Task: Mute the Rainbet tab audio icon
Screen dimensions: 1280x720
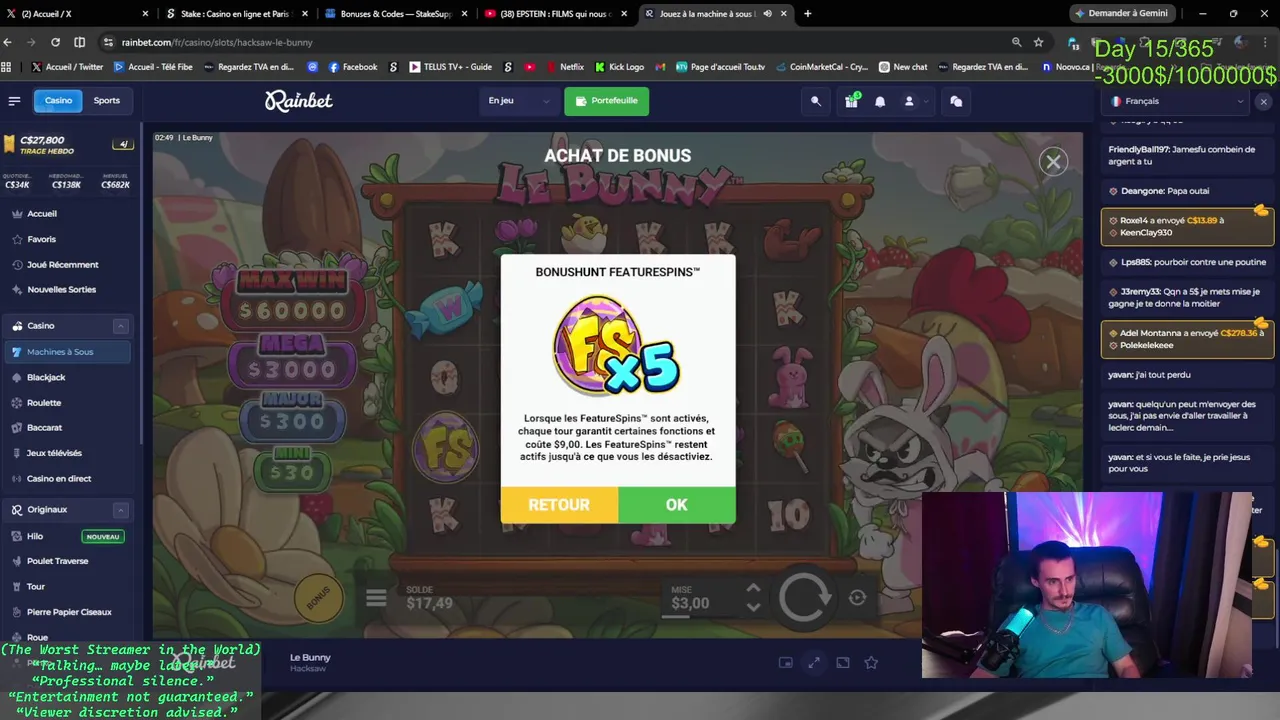Action: [768, 14]
